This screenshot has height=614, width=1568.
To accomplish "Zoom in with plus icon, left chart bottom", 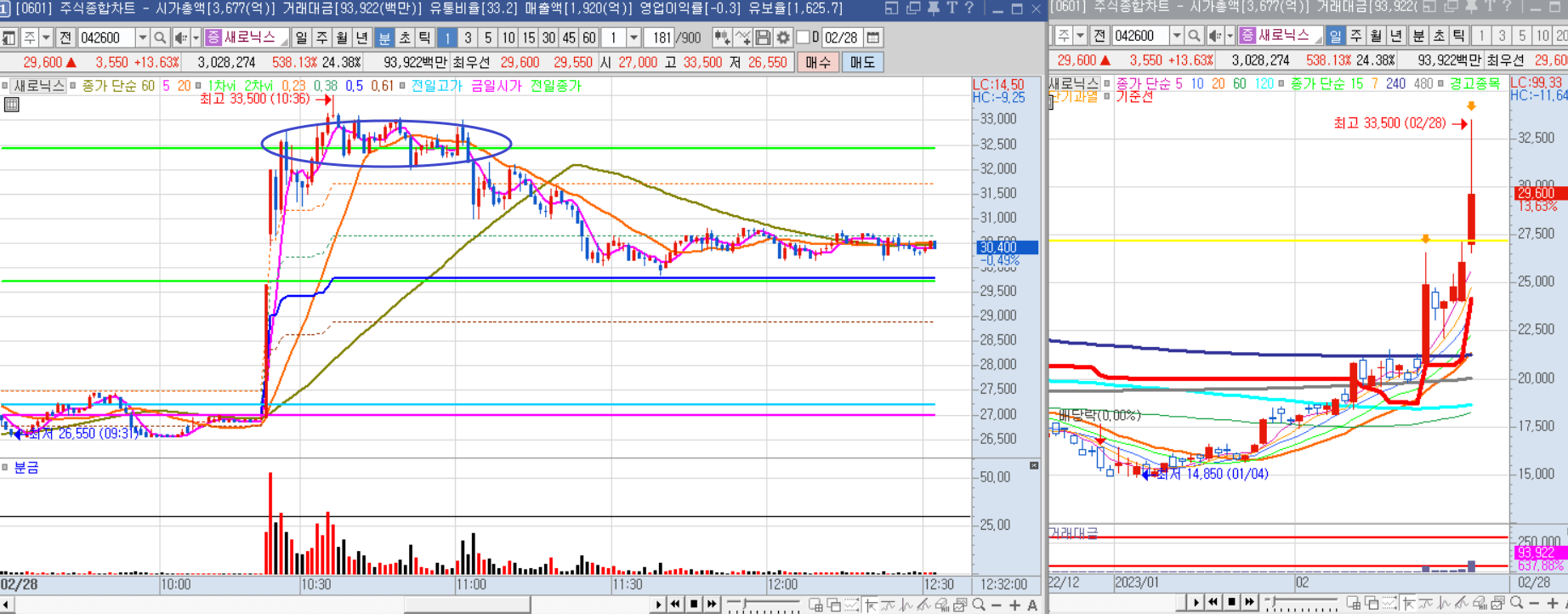I will coord(1014,605).
